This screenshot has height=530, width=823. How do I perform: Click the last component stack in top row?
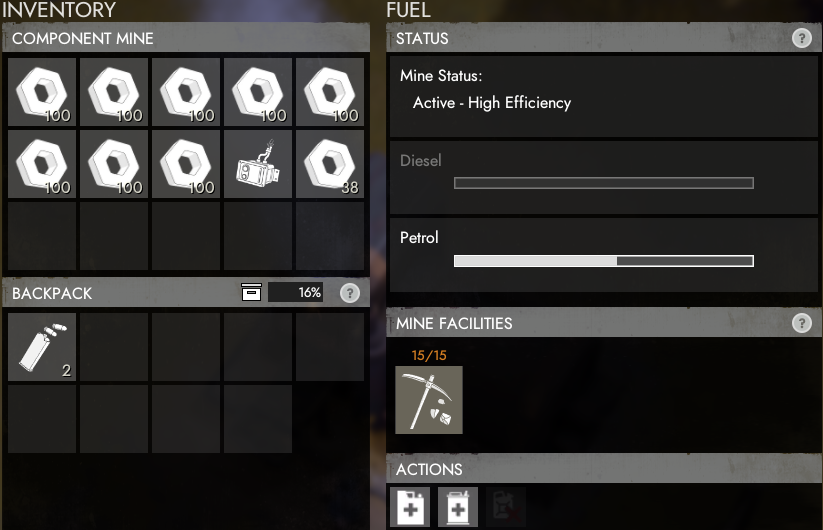click(x=330, y=92)
